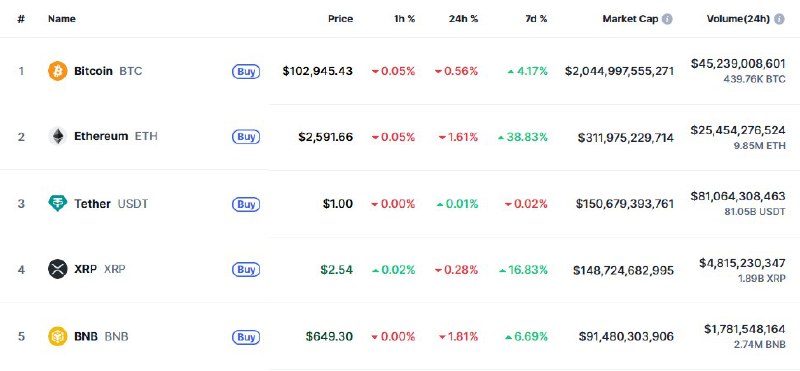The height and width of the screenshot is (371, 800).
Task: Sort by the 1h % column header
Action: (405, 19)
